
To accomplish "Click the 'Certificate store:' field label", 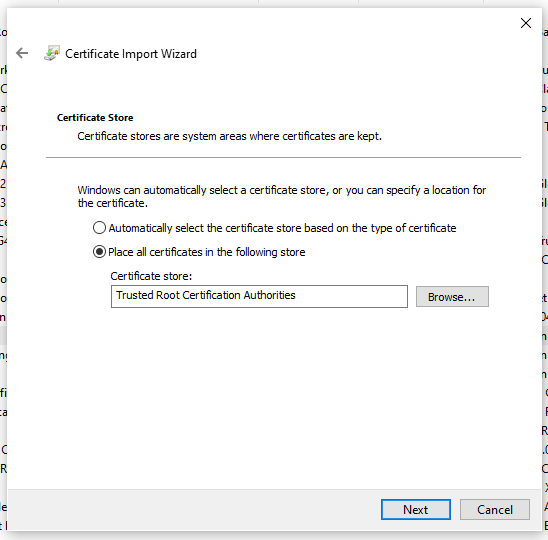I will click(151, 276).
